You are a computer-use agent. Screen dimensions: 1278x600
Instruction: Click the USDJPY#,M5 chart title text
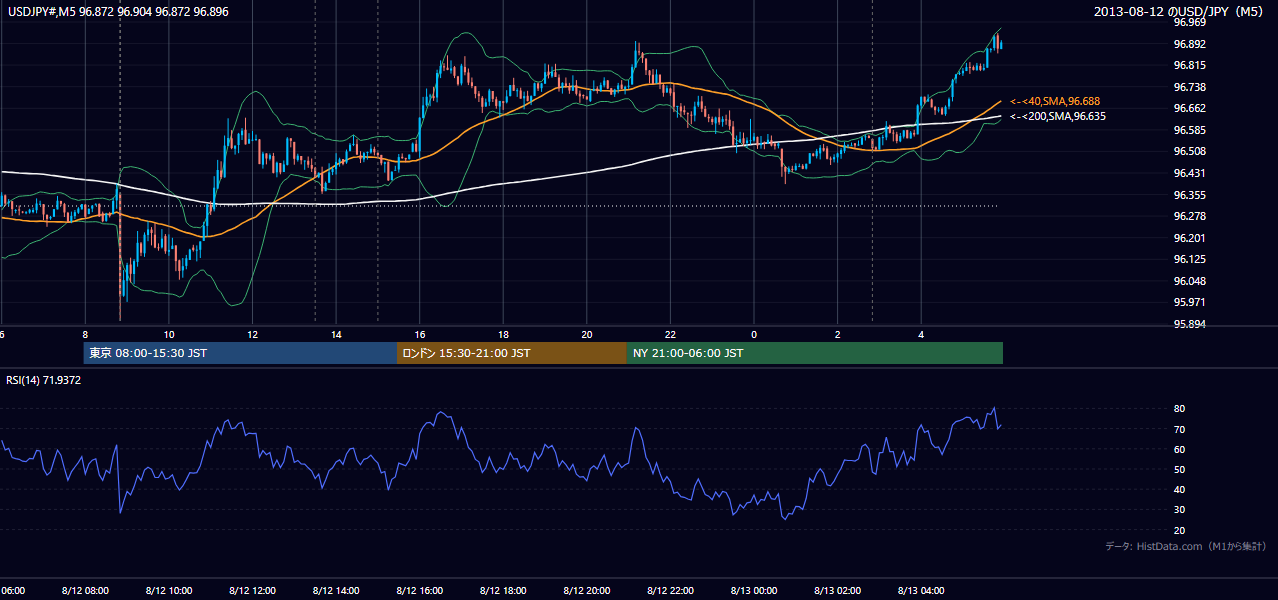117,12
